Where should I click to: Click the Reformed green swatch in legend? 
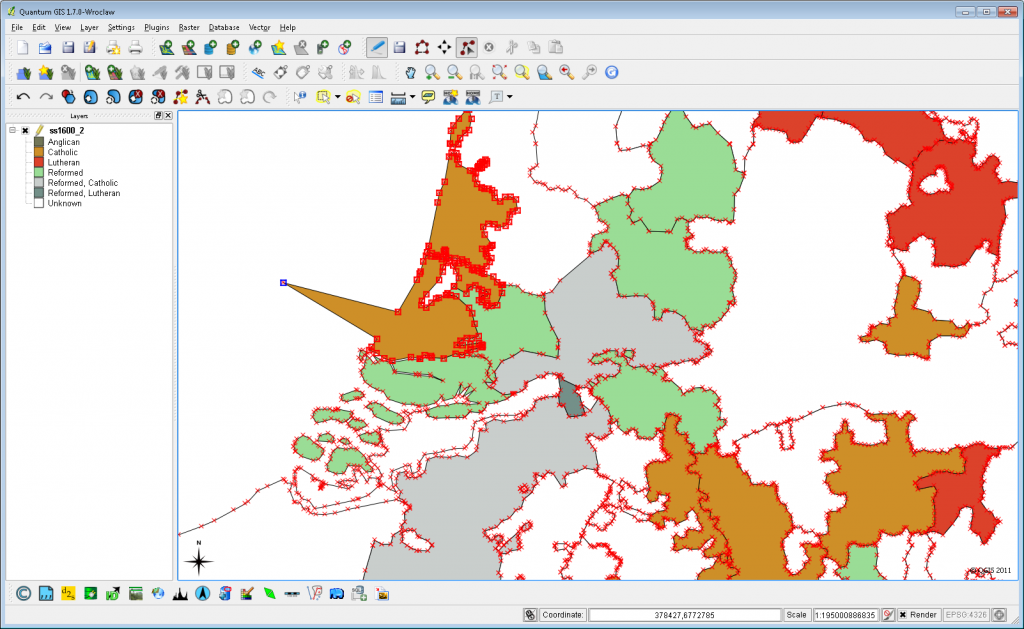[x=39, y=172]
